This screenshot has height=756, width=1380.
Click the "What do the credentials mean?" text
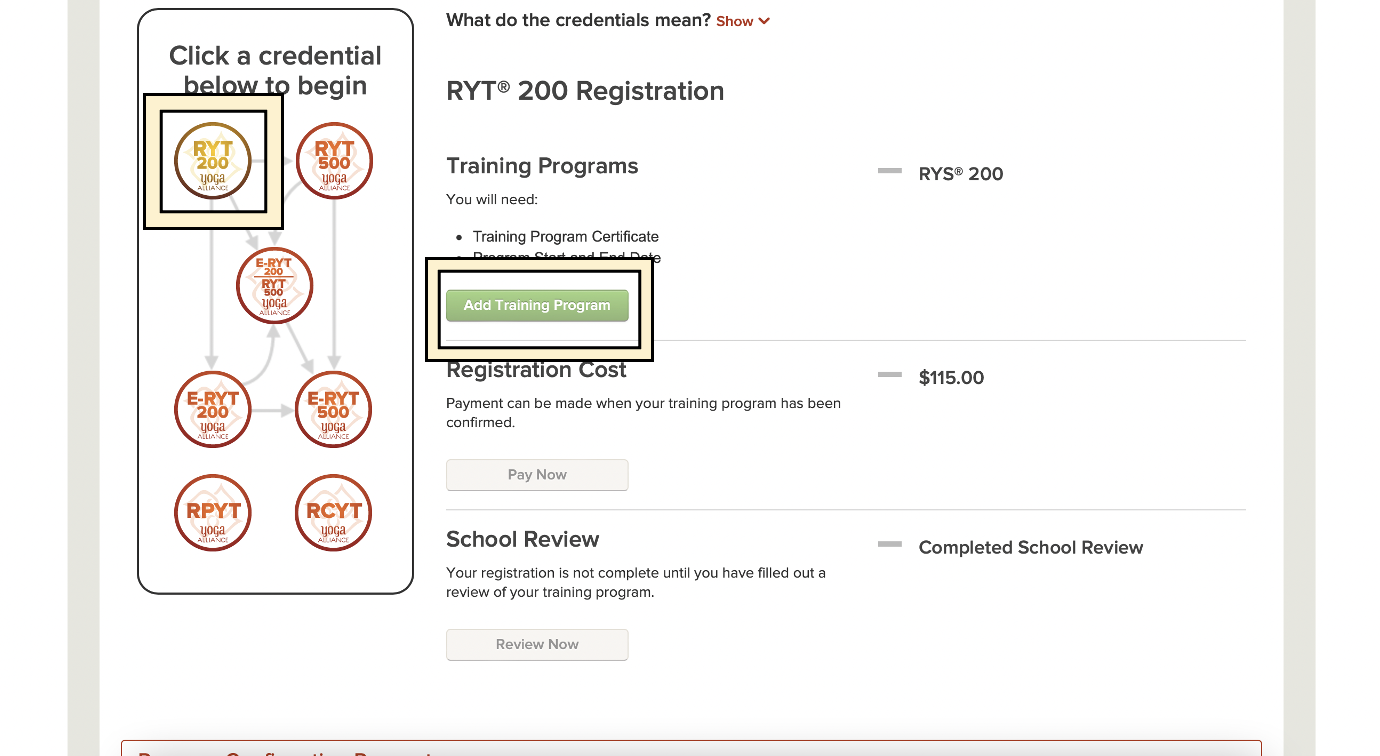[578, 20]
